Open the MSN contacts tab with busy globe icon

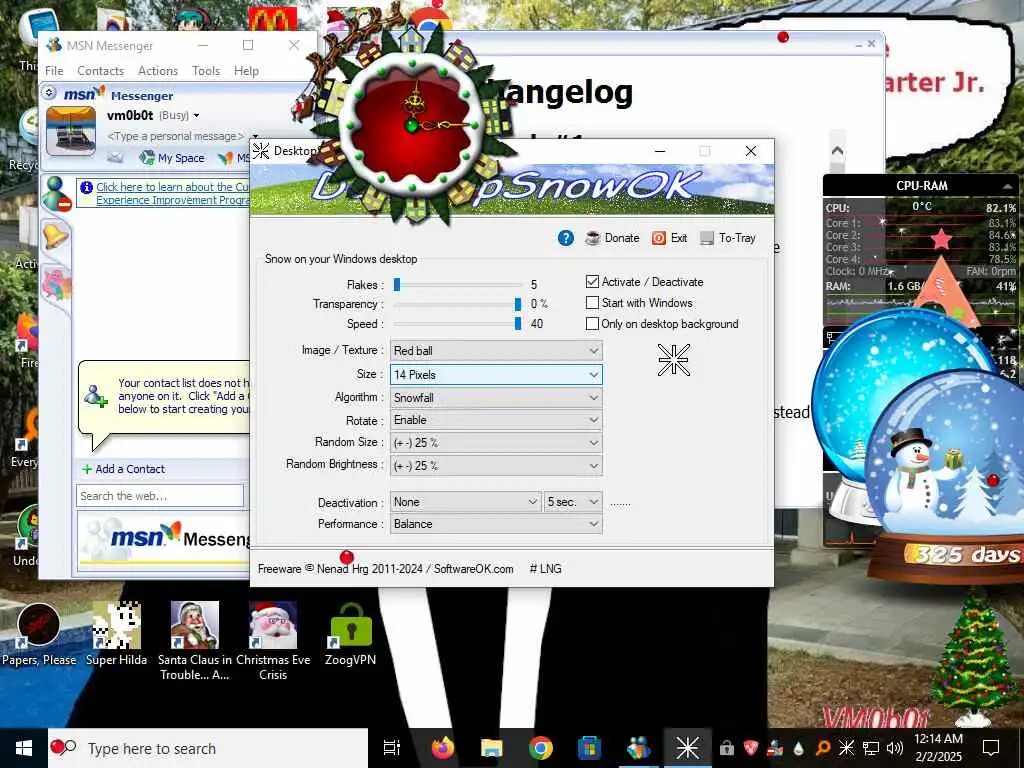tap(56, 194)
